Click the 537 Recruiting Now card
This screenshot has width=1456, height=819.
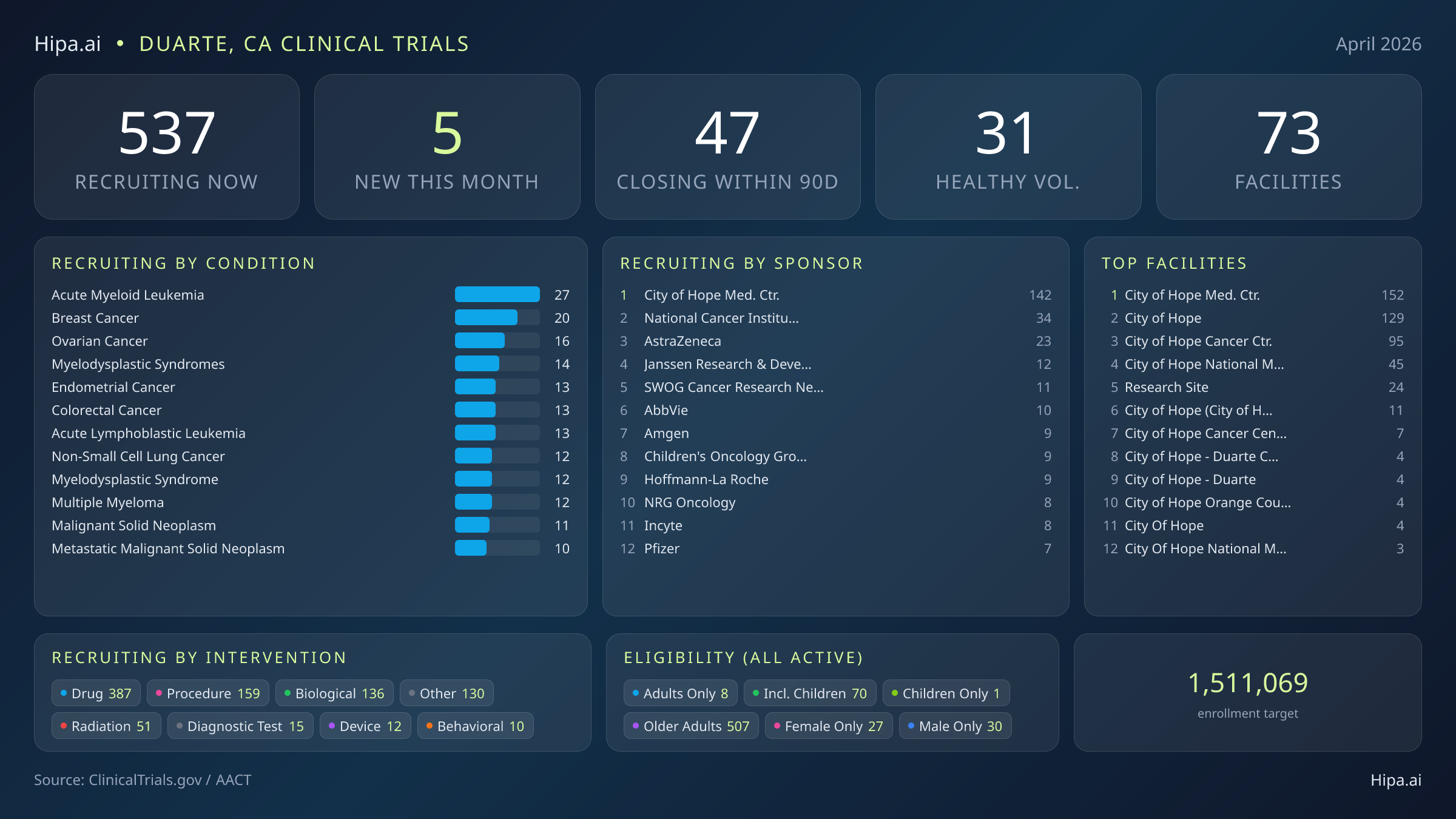pyautogui.click(x=167, y=147)
